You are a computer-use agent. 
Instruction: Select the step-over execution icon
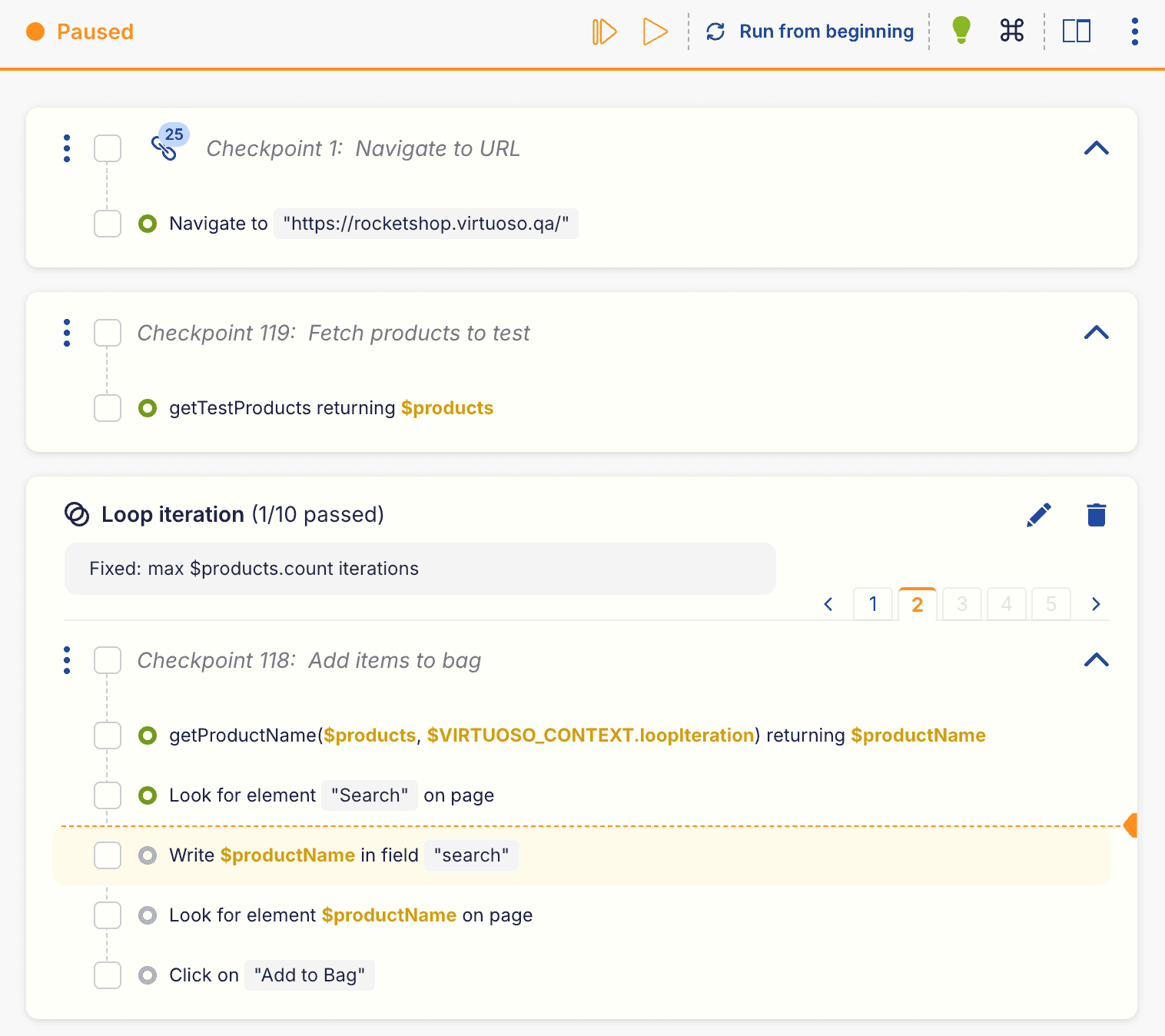(x=605, y=32)
